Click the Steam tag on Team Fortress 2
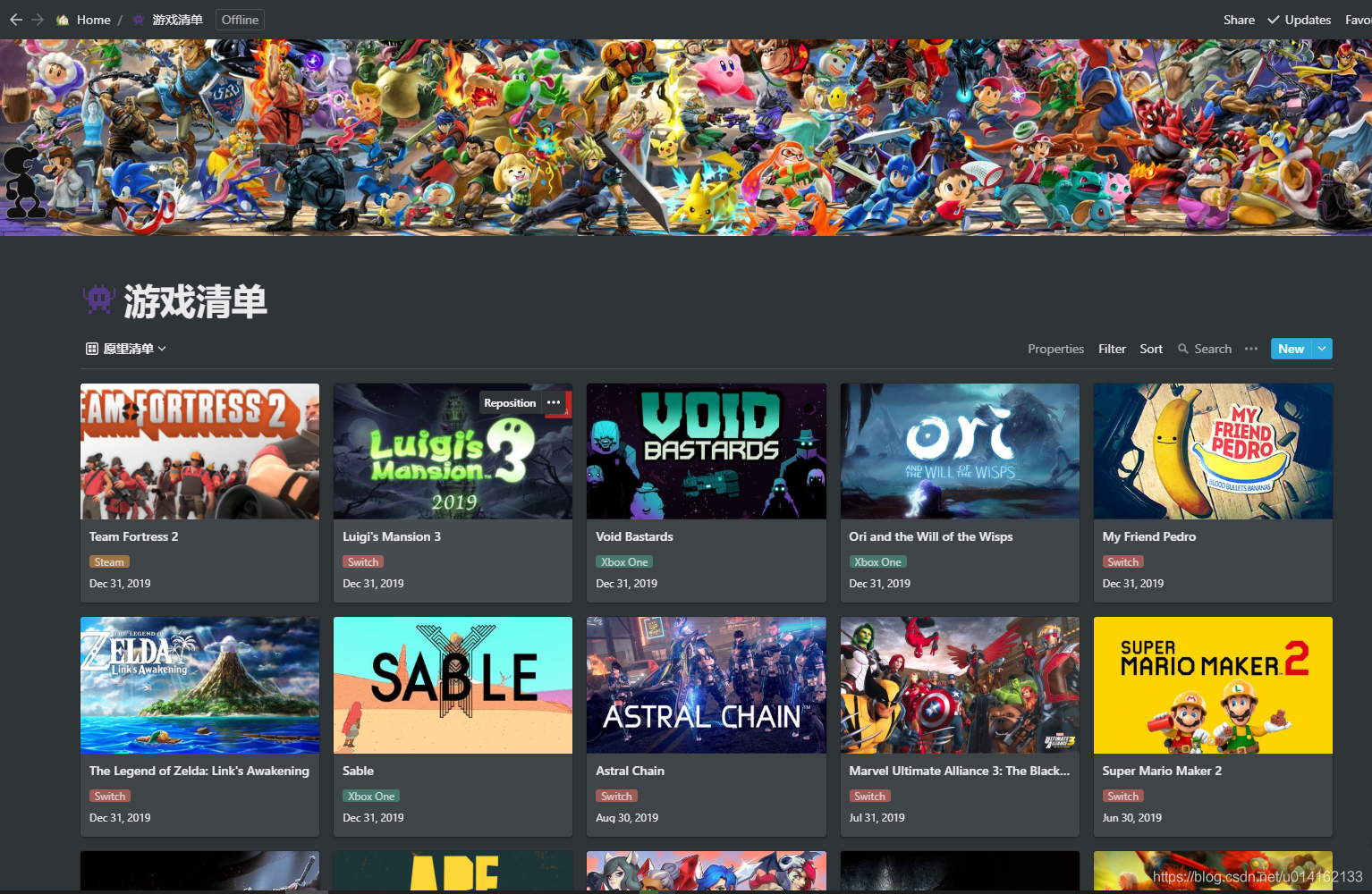Screen dimensions: 1372x894 pyautogui.click(x=109, y=562)
